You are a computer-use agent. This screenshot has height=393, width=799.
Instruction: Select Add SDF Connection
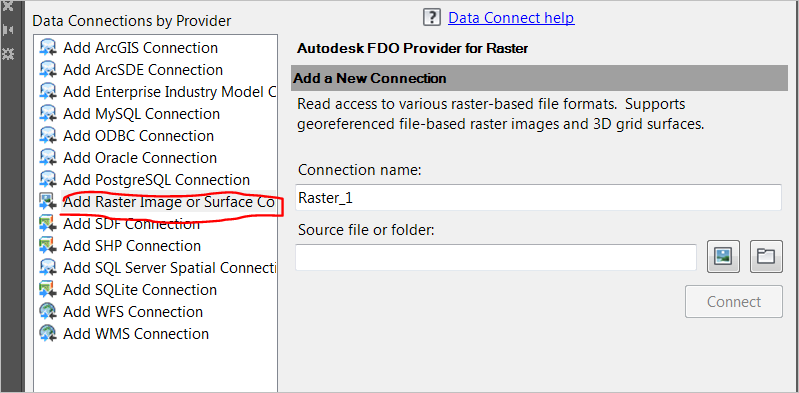click(x=131, y=224)
